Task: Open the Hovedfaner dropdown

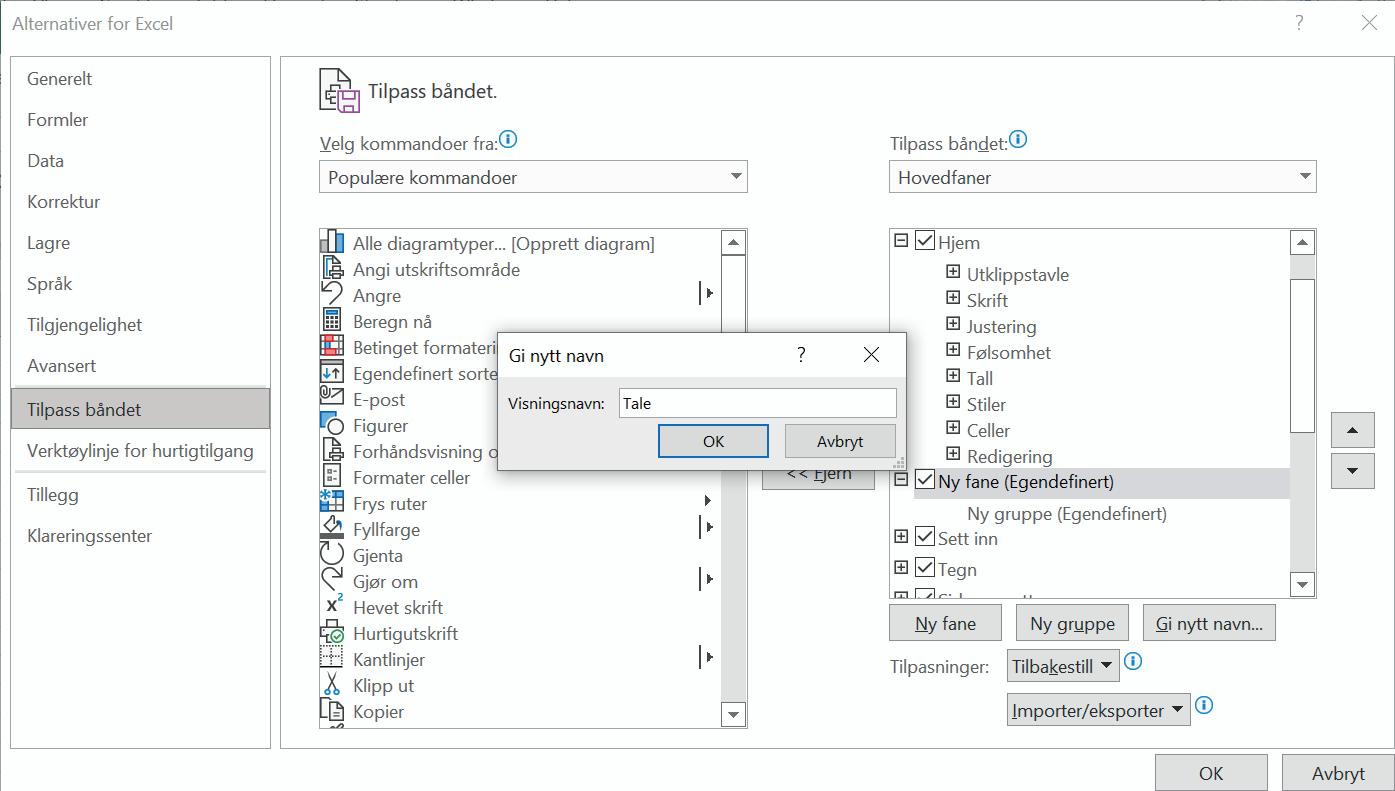Action: tap(1102, 177)
